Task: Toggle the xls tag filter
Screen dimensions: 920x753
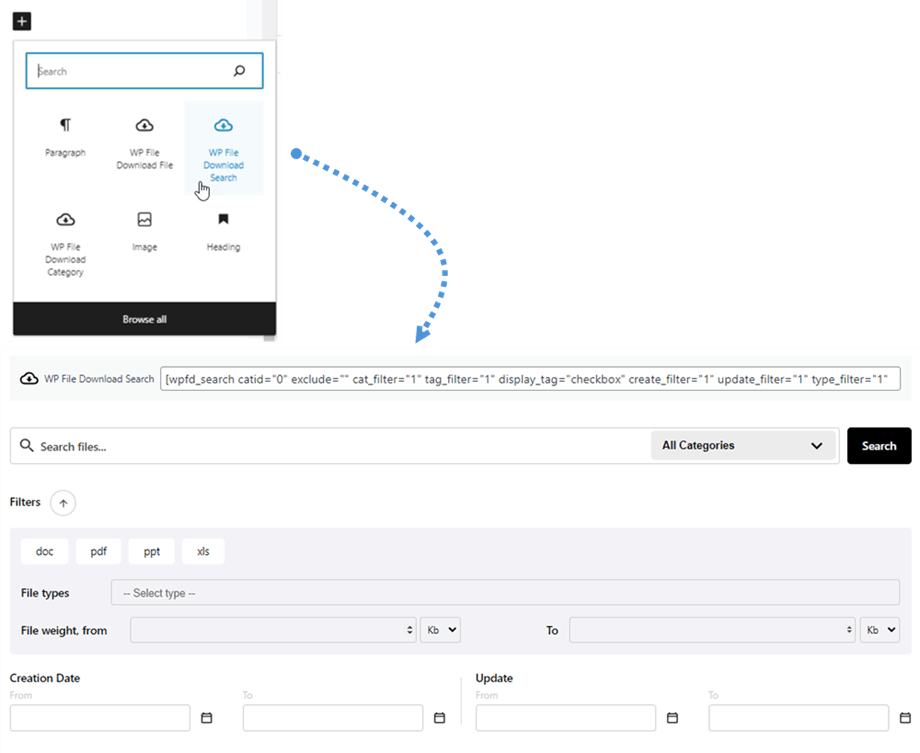Action: pos(203,551)
